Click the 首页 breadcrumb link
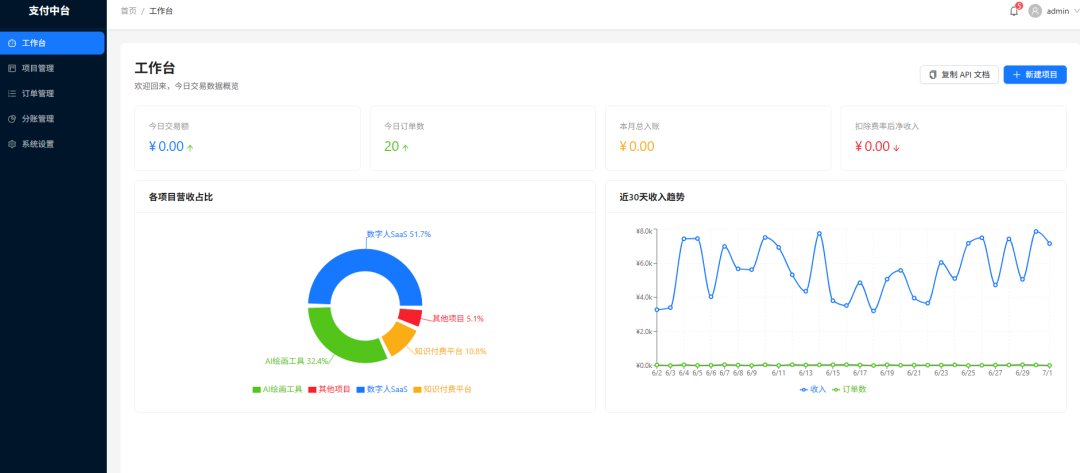This screenshot has height=473, width=1080. (128, 12)
